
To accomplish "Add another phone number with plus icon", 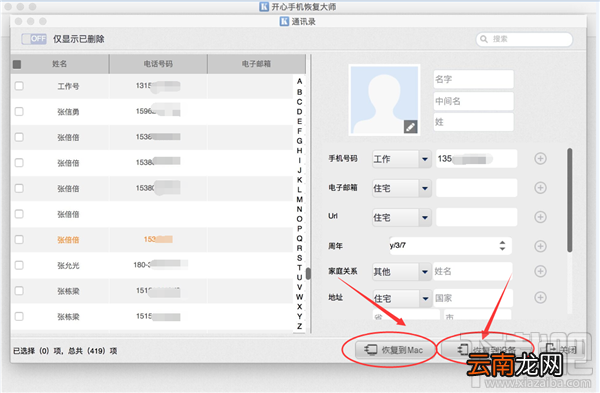I will coord(540,158).
